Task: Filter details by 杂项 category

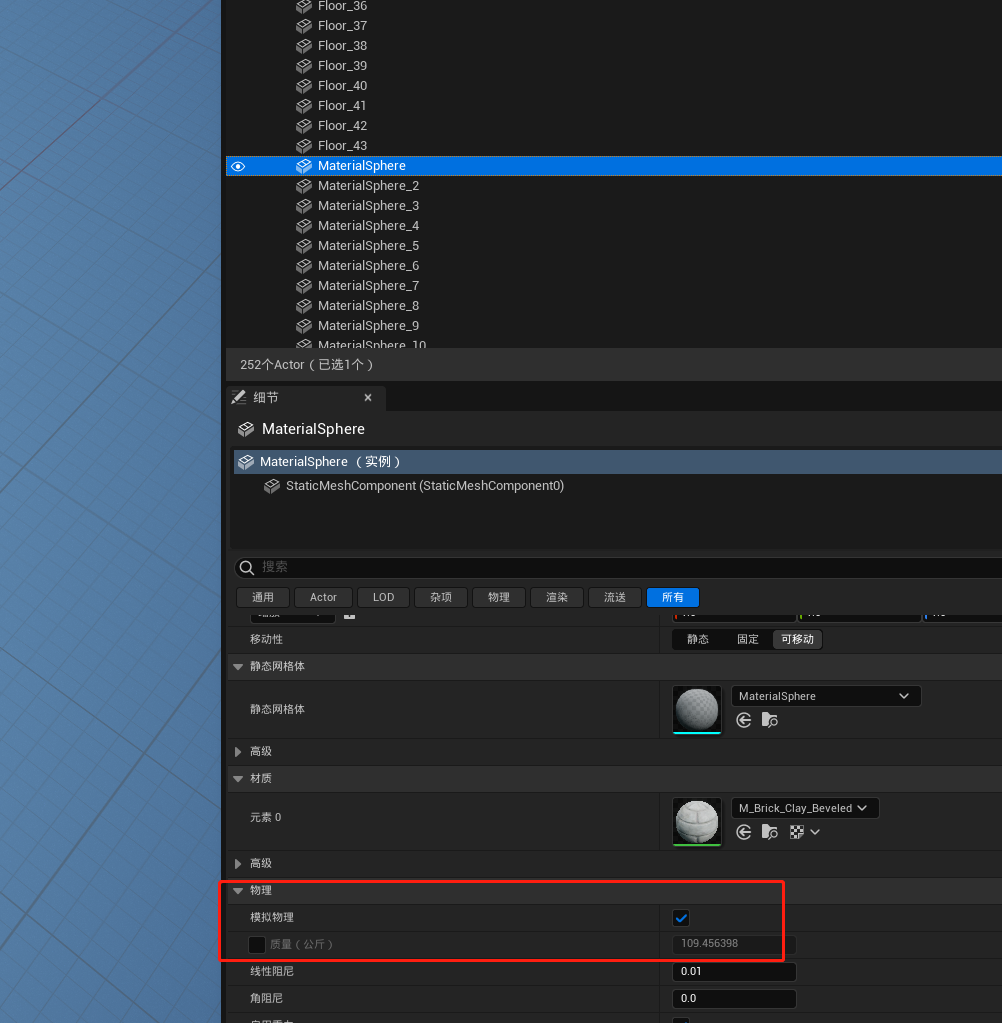Action: tap(441, 598)
